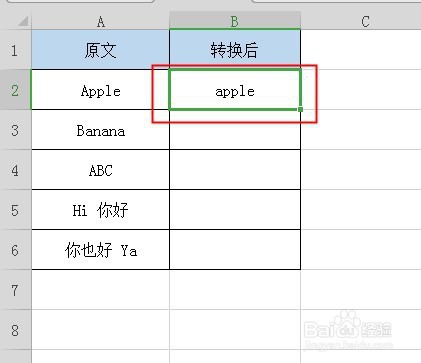
Task: Select cell containing 你也好 Ya
Action: (x=100, y=250)
